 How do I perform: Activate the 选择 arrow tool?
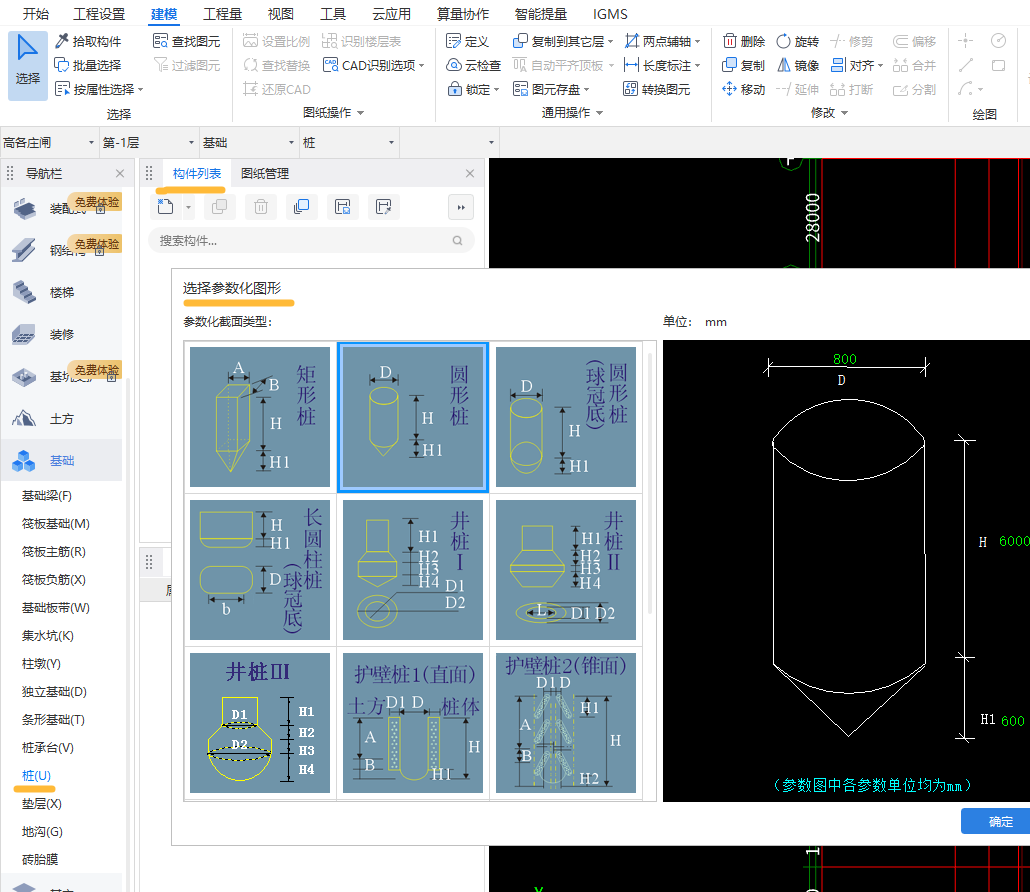[x=28, y=65]
